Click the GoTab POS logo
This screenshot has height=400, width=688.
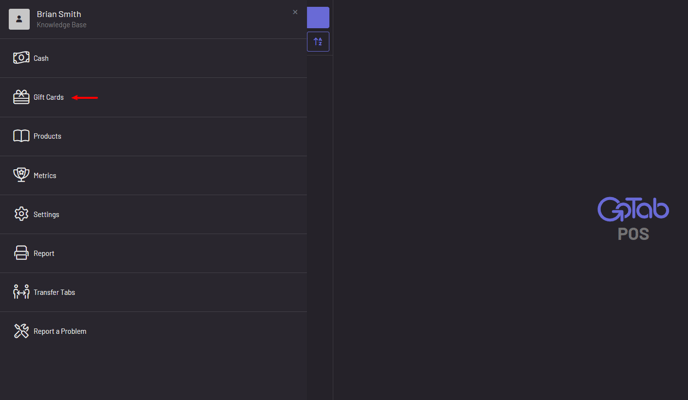pos(633,218)
